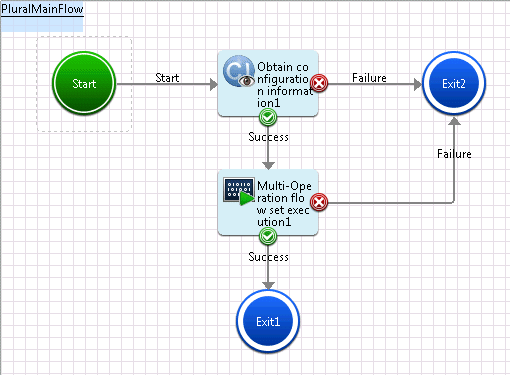This screenshot has height=375, width=510.
Task: Click the Multi-Operation flow set execution1 icon
Action: [239, 191]
